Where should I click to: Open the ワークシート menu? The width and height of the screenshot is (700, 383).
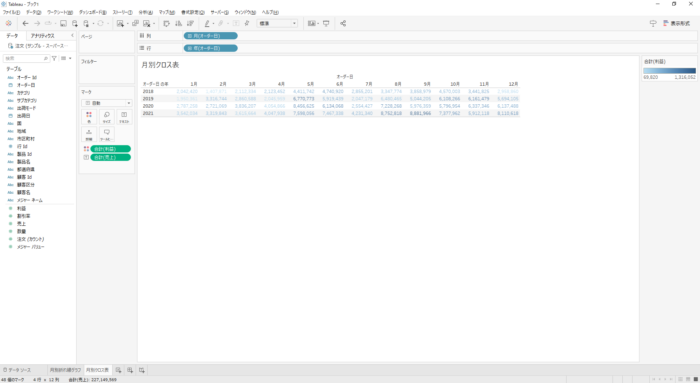click(x=60, y=12)
